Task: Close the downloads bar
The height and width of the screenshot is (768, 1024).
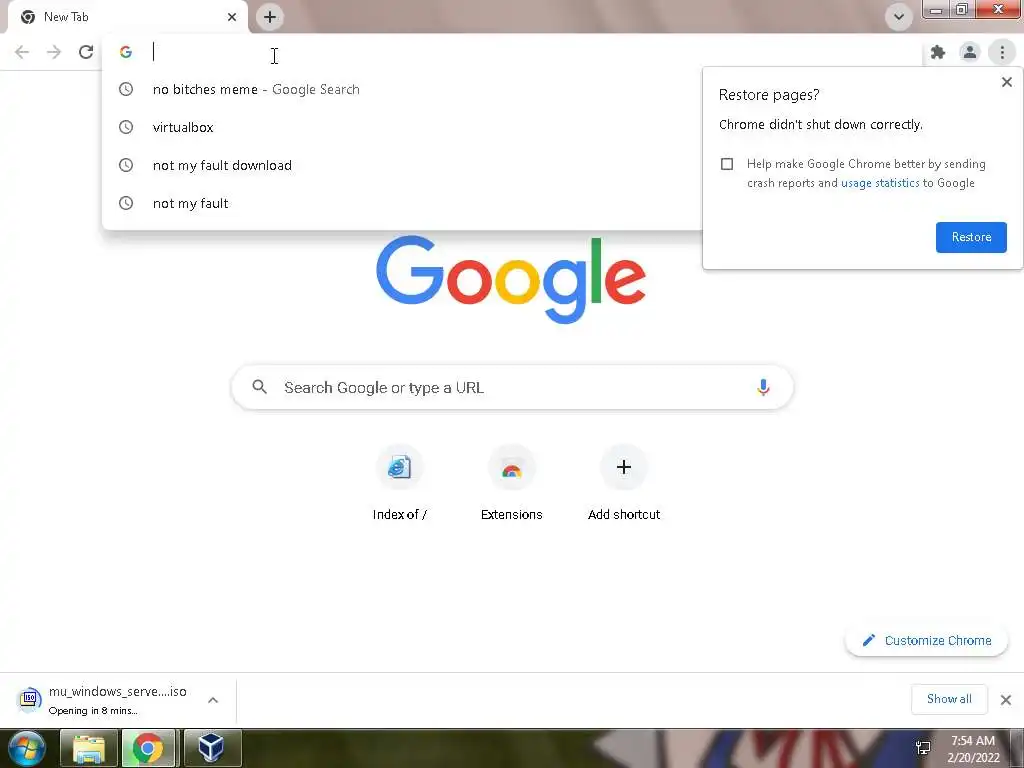Action: (1006, 700)
